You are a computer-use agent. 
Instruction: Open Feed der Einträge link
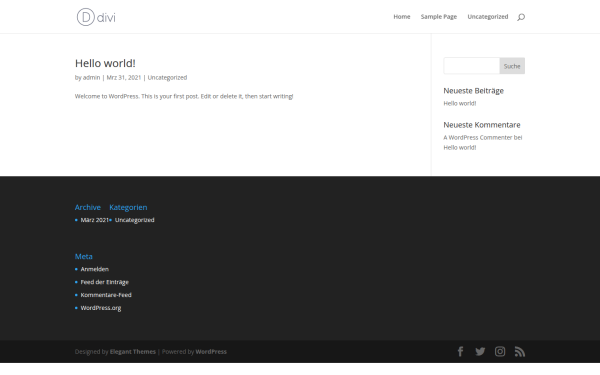coord(104,282)
